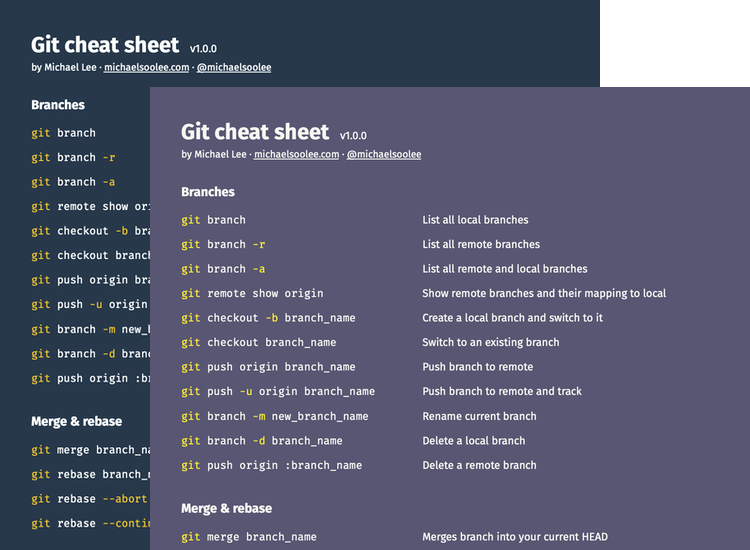The width and height of the screenshot is (750, 550).
Task: Click the 'Branches' heading in purple sheet
Action: [x=208, y=192]
